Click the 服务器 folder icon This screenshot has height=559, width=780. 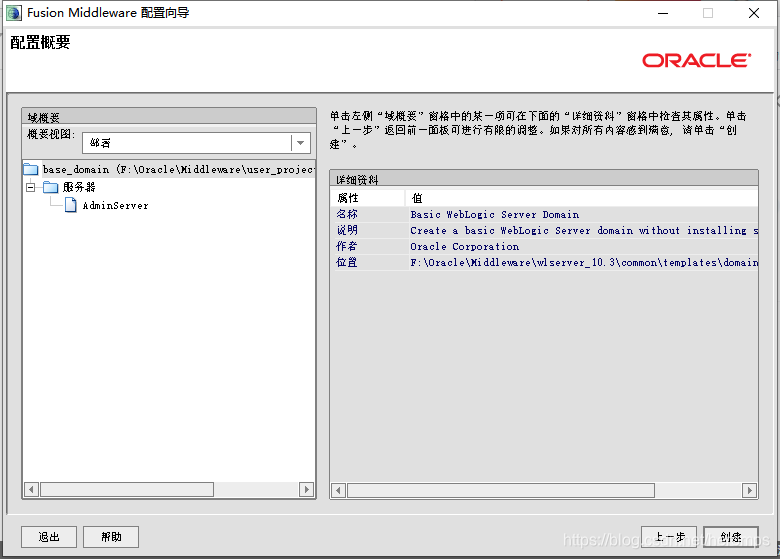[x=51, y=187]
